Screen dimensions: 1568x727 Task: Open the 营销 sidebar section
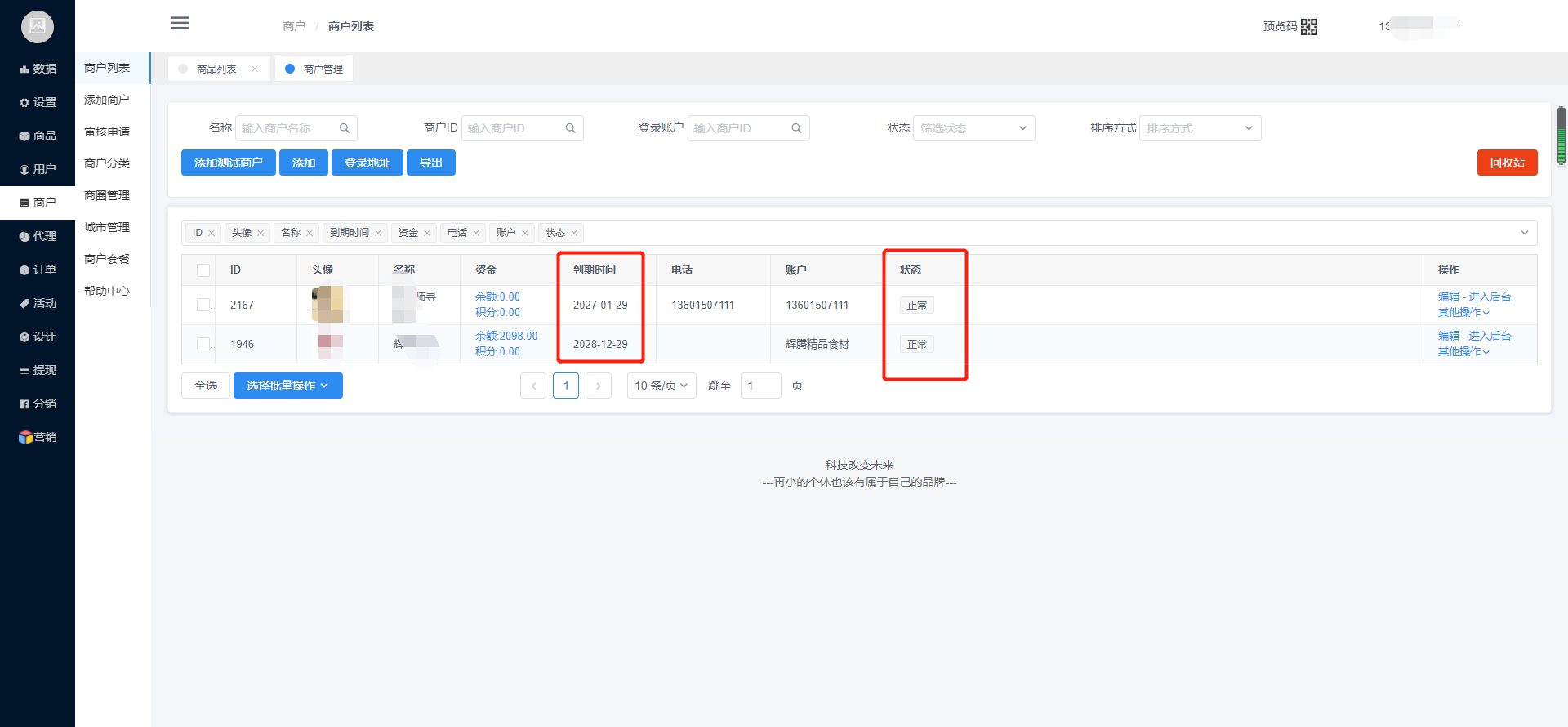(38, 437)
